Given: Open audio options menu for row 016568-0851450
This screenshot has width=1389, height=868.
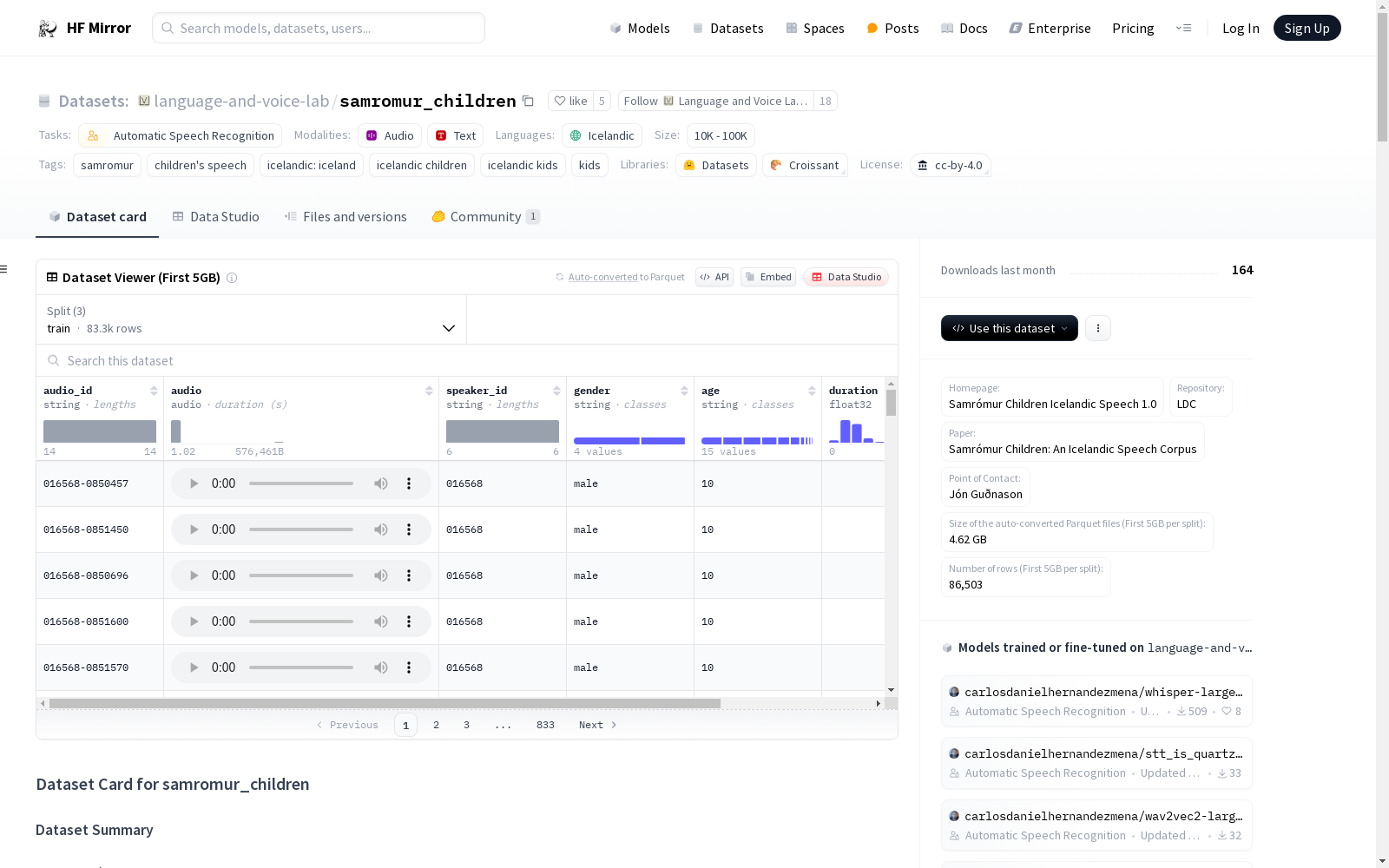Looking at the screenshot, I should [409, 529].
